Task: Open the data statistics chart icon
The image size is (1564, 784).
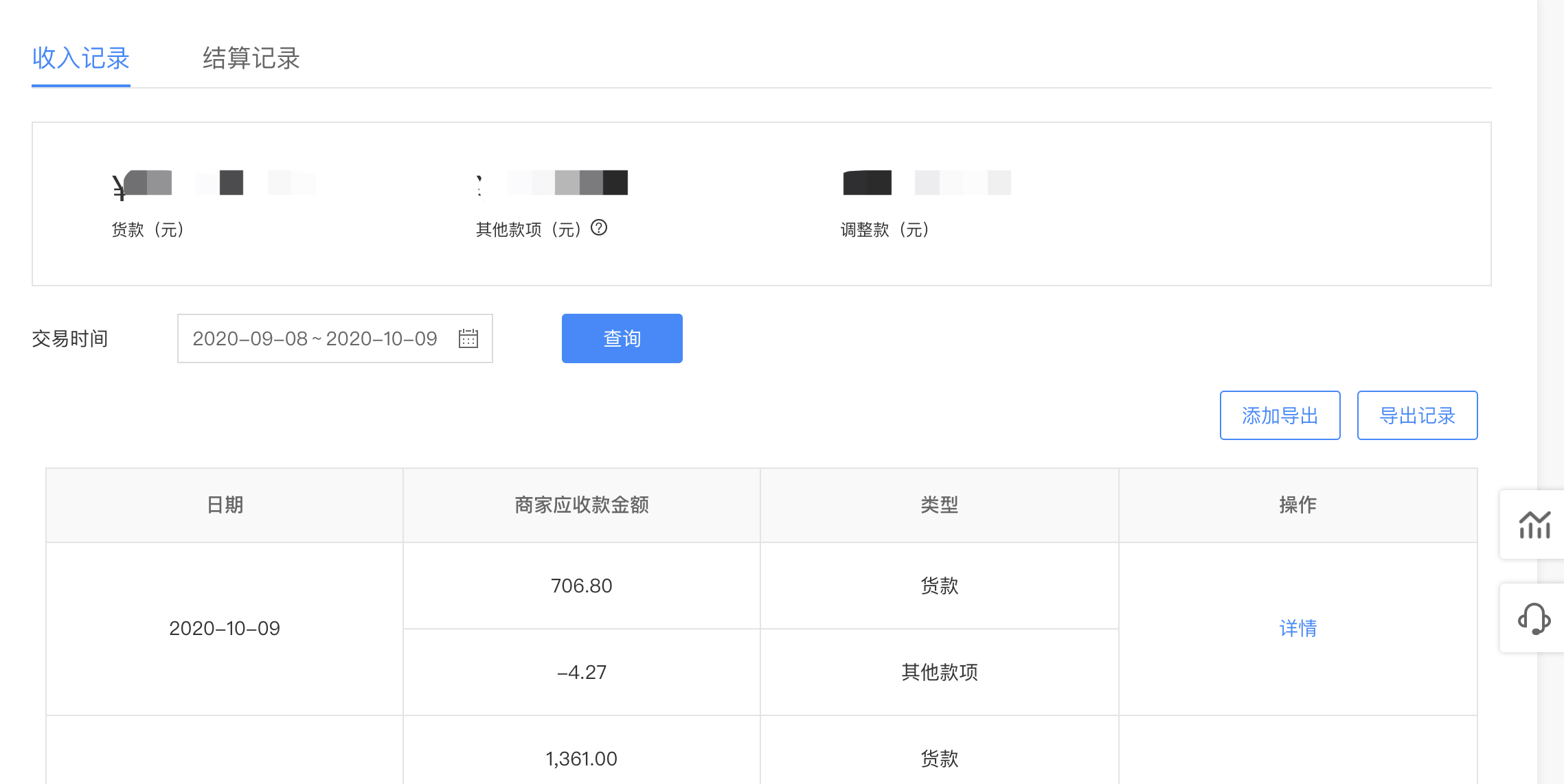Action: point(1534,525)
